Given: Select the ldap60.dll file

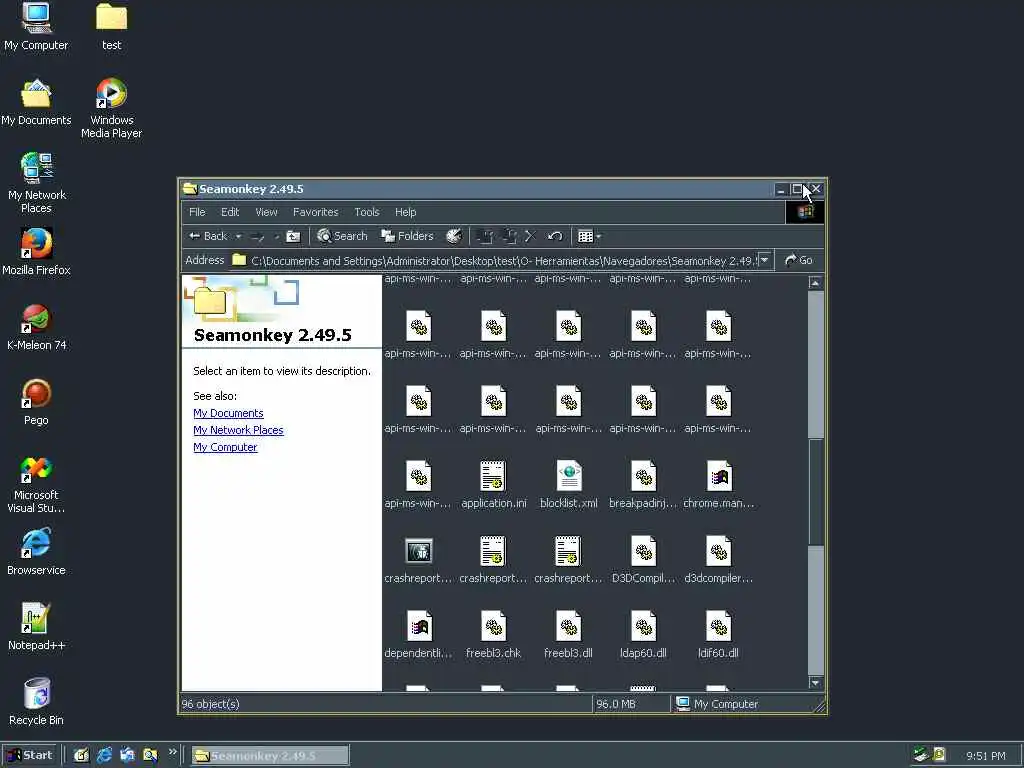Looking at the screenshot, I should (643, 635).
